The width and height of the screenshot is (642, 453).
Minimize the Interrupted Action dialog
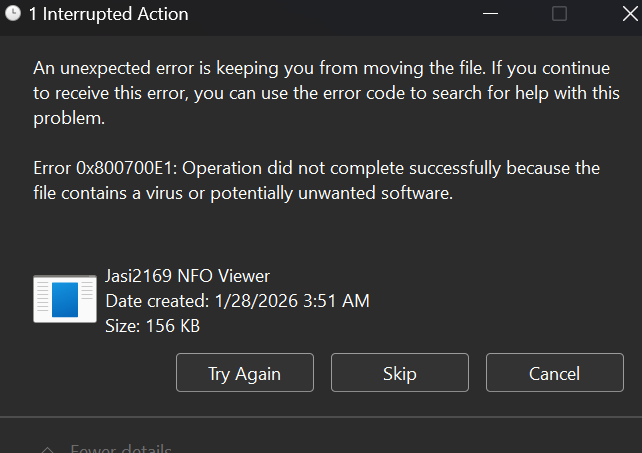492,14
